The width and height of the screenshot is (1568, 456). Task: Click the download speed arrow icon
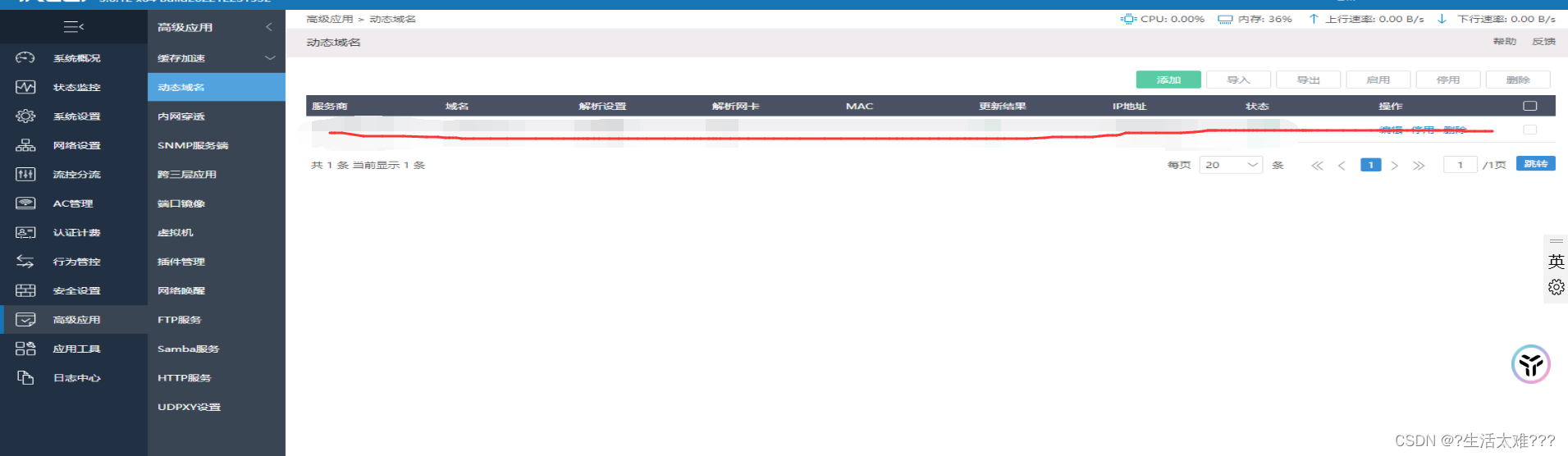click(1442, 19)
